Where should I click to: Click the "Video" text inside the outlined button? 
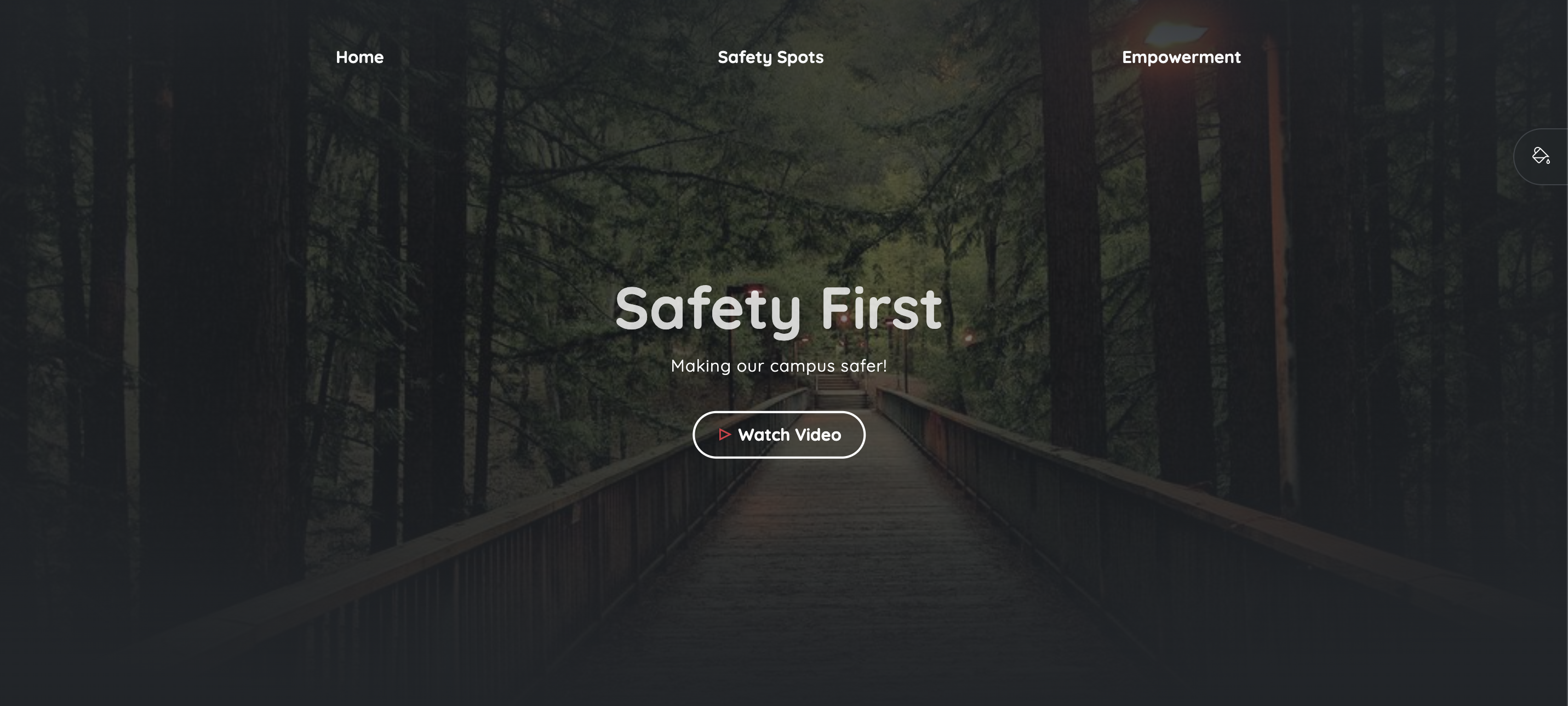pos(818,435)
